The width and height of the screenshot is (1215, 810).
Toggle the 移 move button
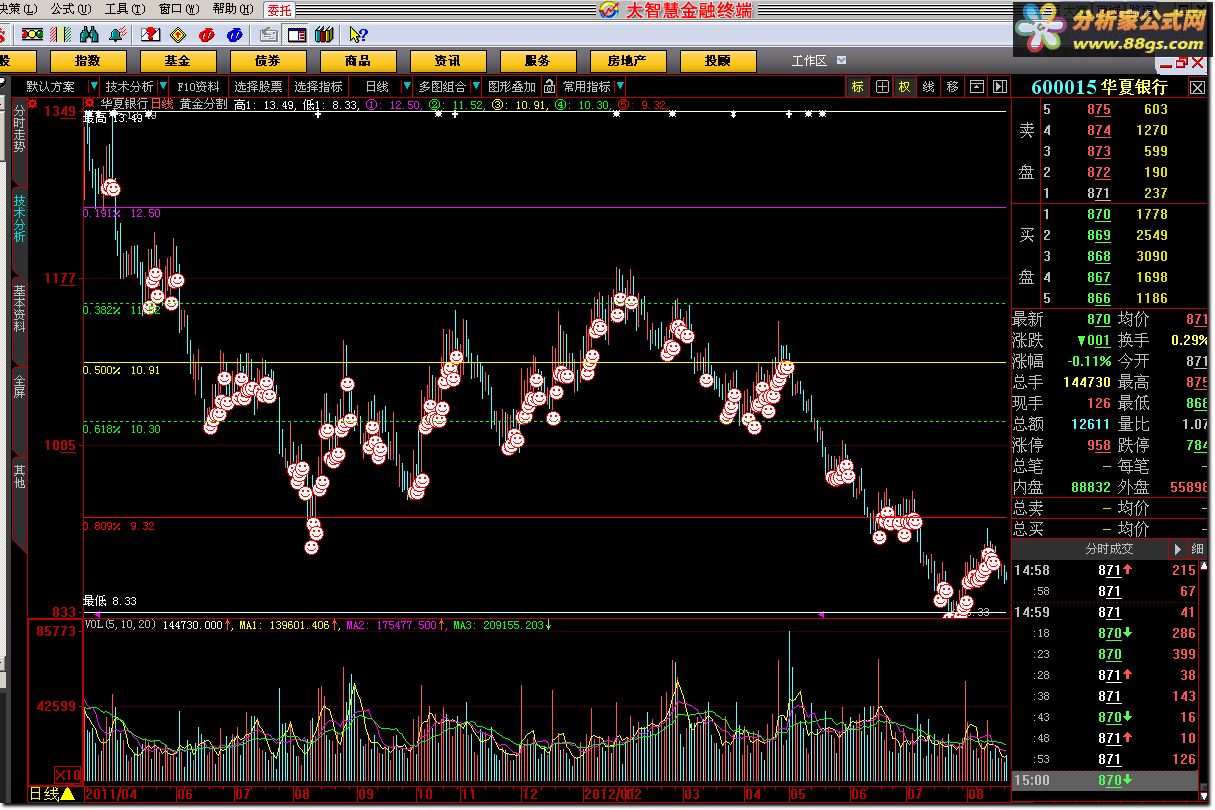952,87
